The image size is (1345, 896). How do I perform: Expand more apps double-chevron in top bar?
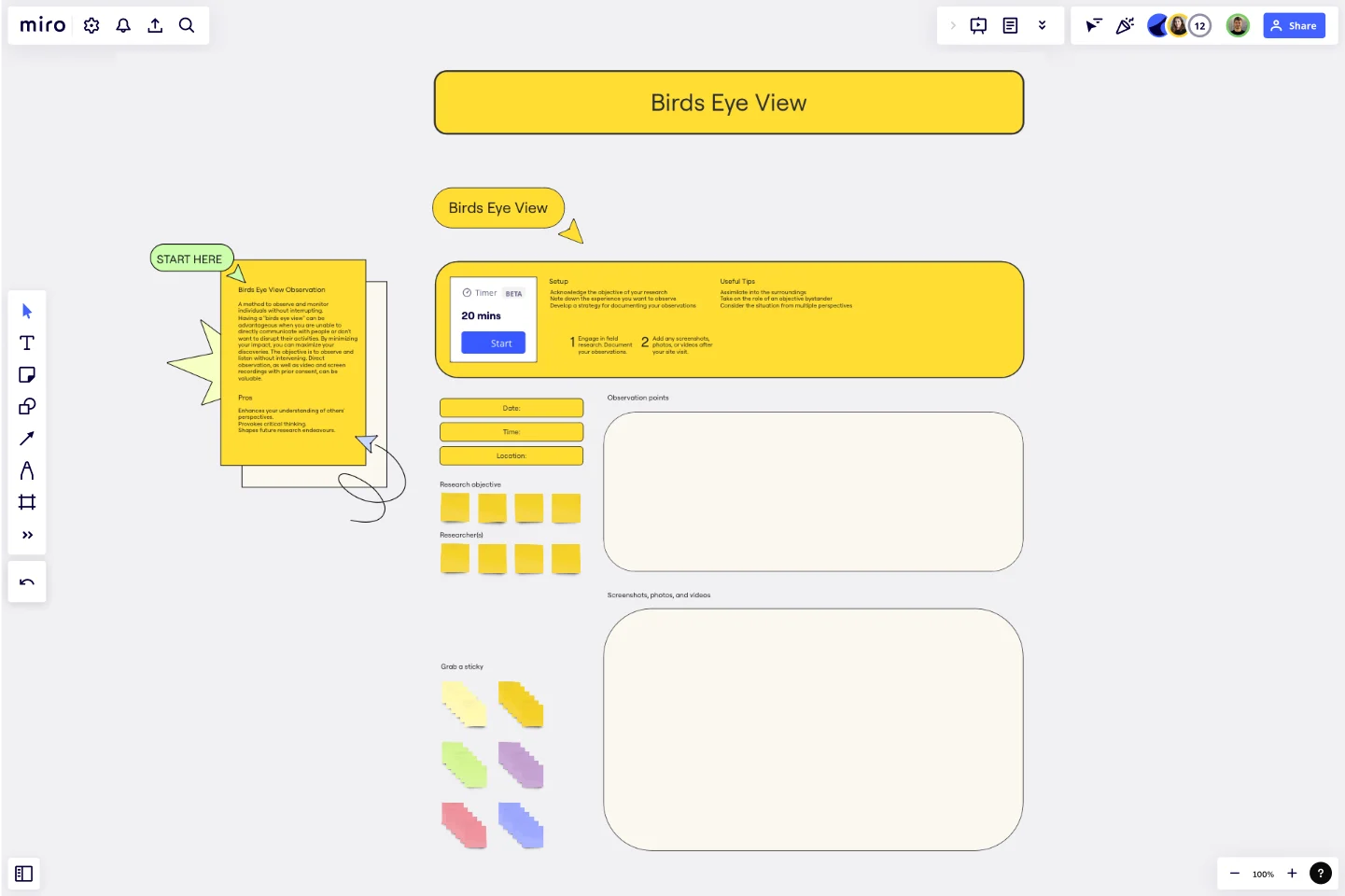click(x=1042, y=25)
